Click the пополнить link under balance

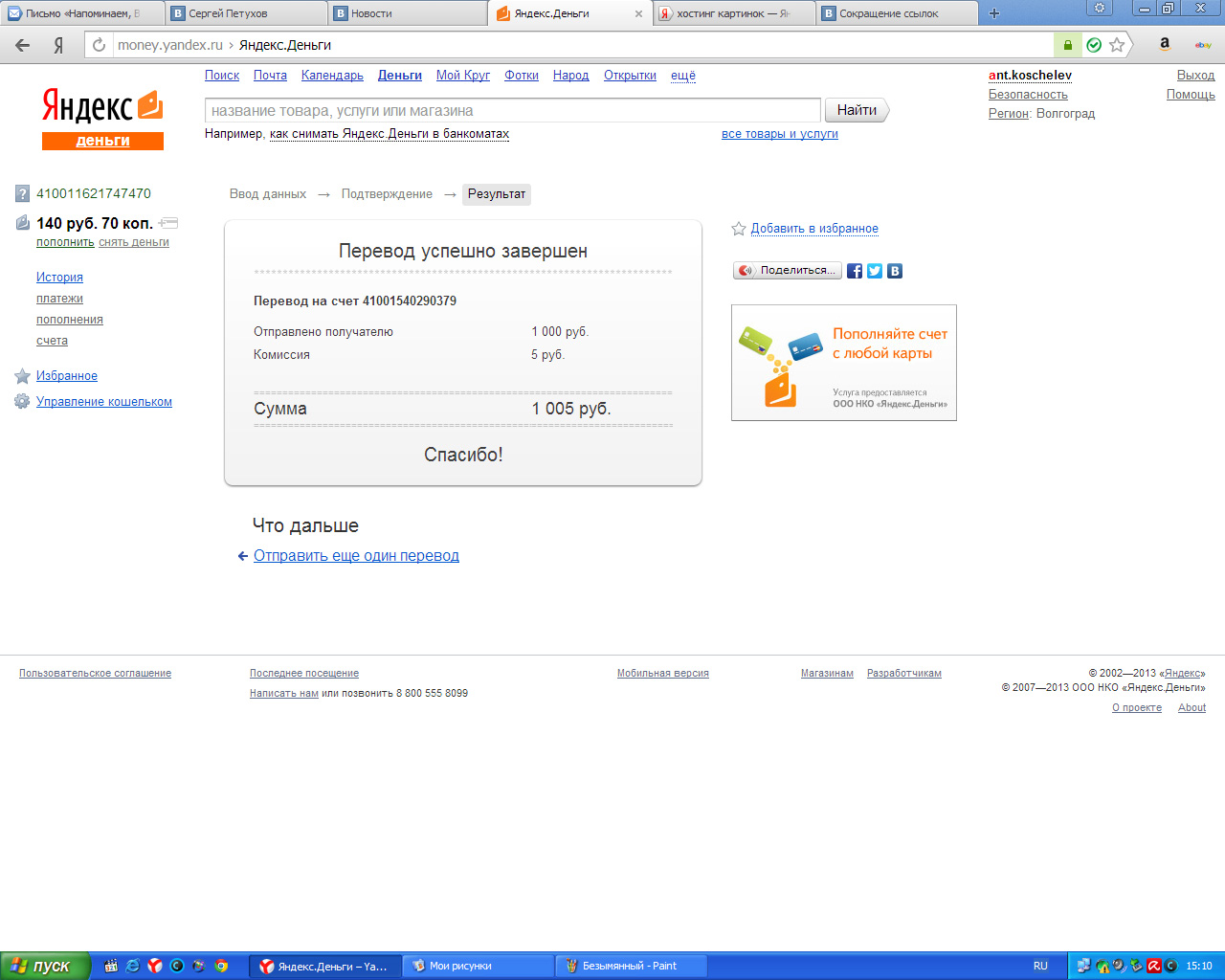pos(65,242)
